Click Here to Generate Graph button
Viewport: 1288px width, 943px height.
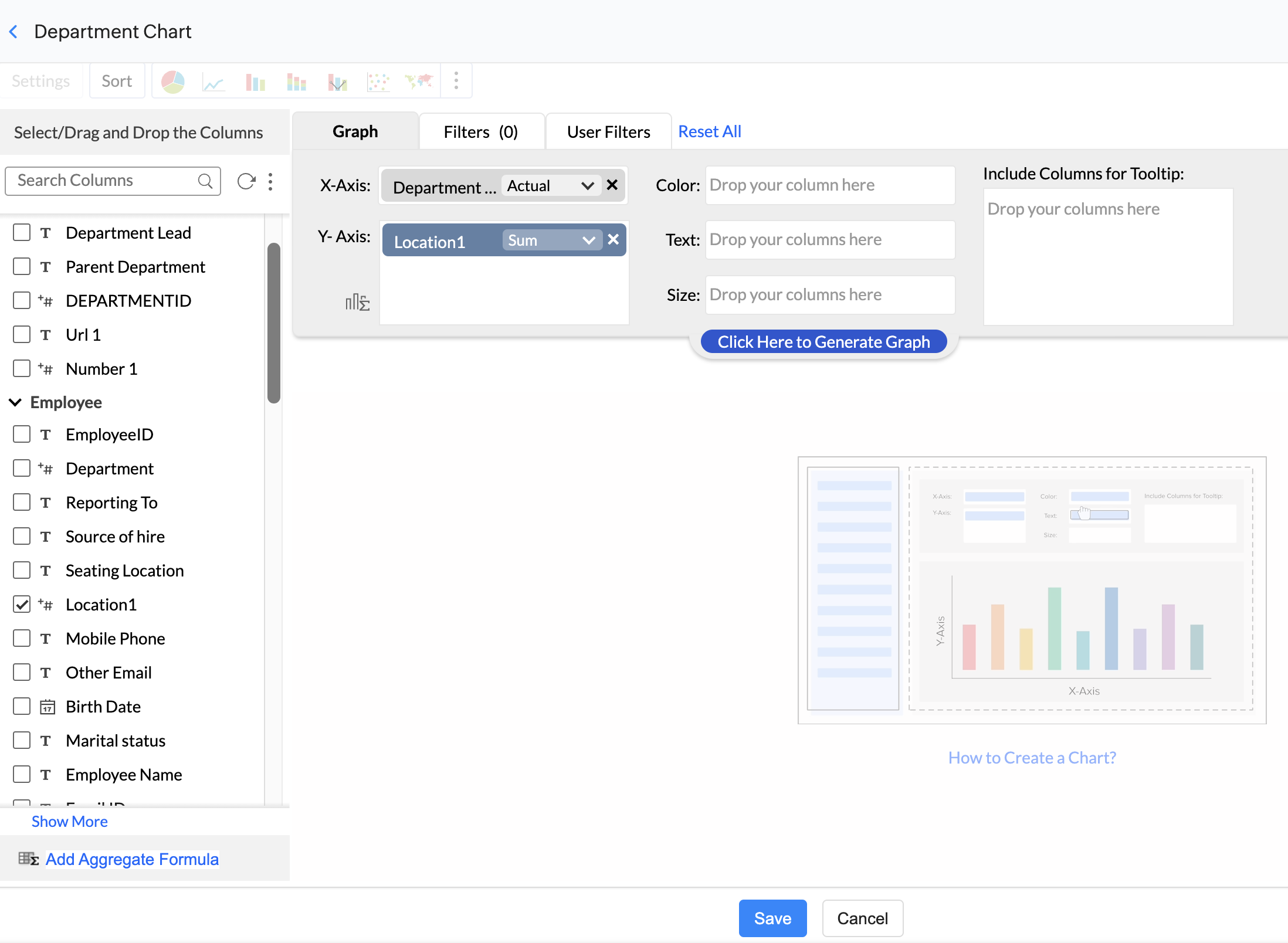click(x=823, y=342)
